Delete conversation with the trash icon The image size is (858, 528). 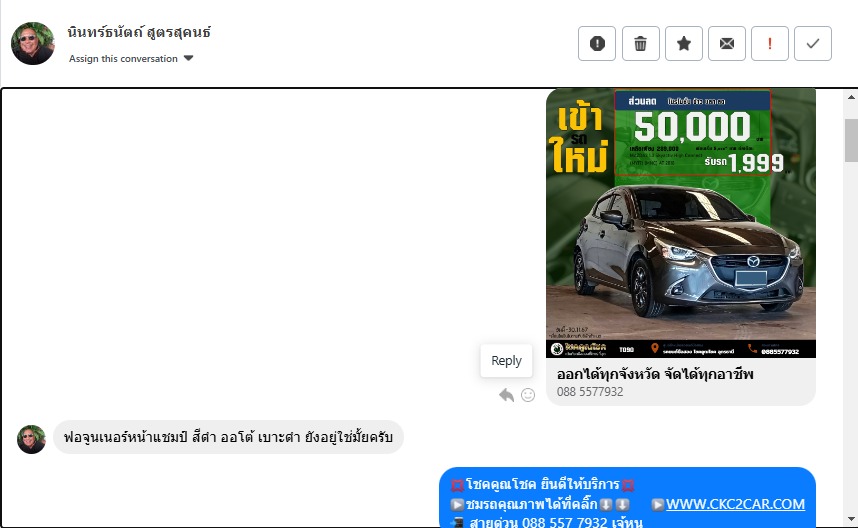640,43
